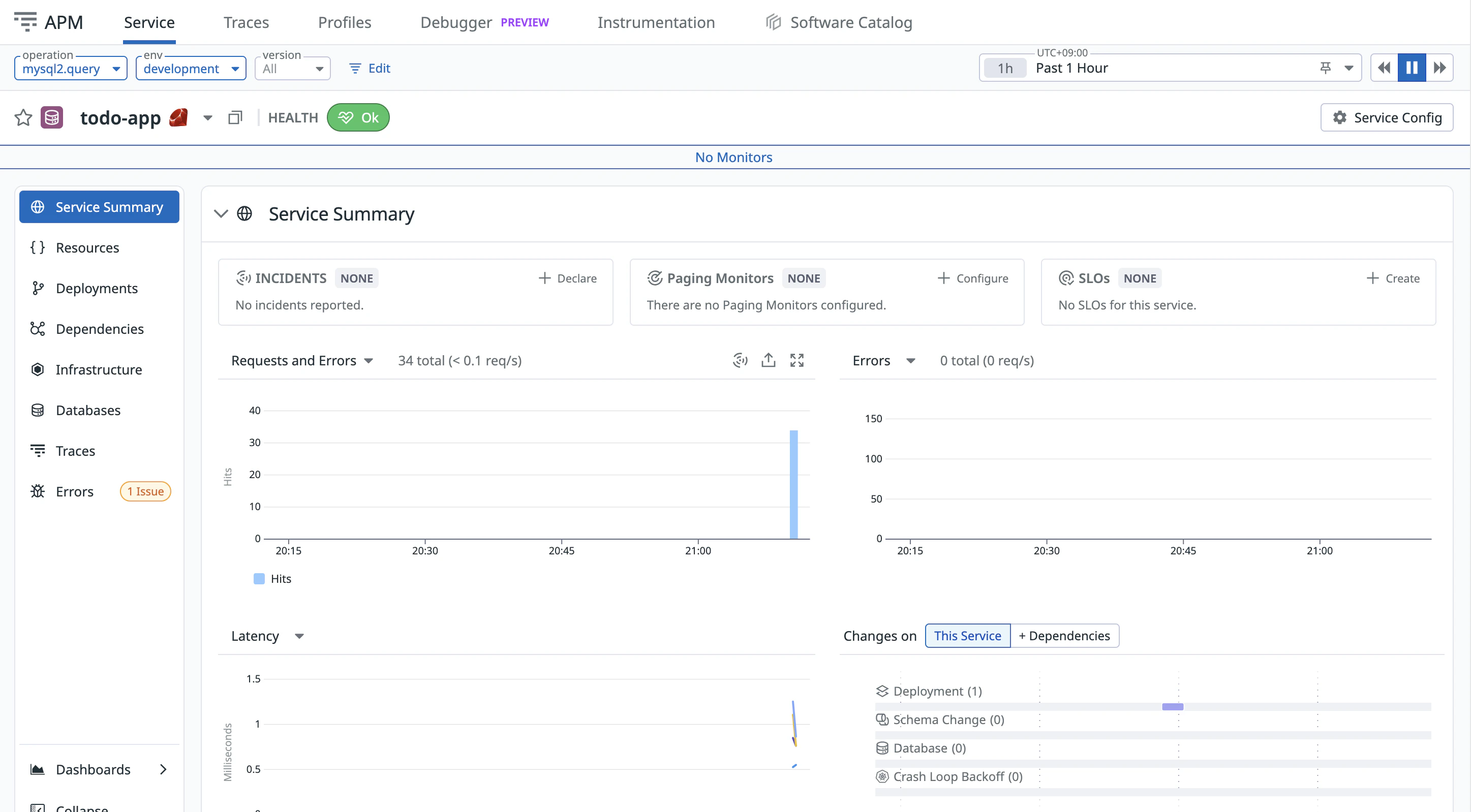The width and height of the screenshot is (1471, 812).
Task: Expand Requests and Errors graph to fullscreen
Action: [x=797, y=360]
